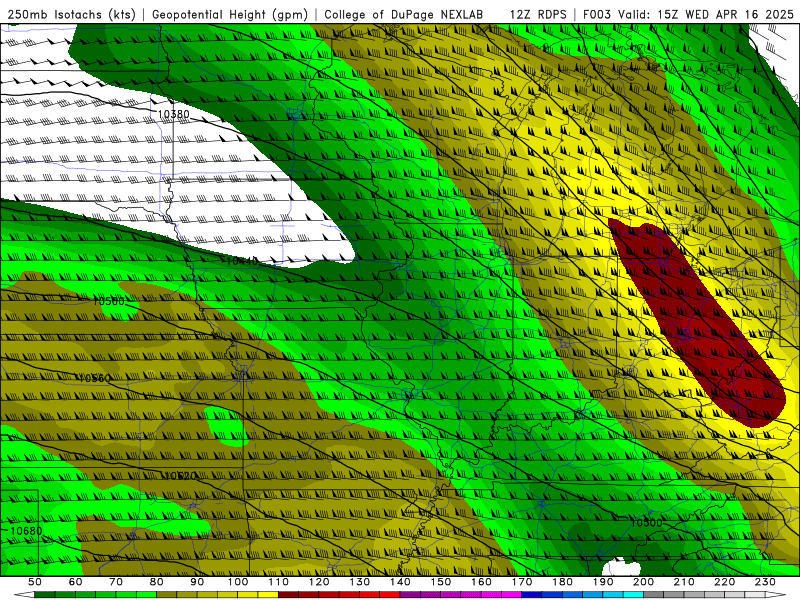
Task: Click the '12Z RDPS' model run text
Action: 538,14
